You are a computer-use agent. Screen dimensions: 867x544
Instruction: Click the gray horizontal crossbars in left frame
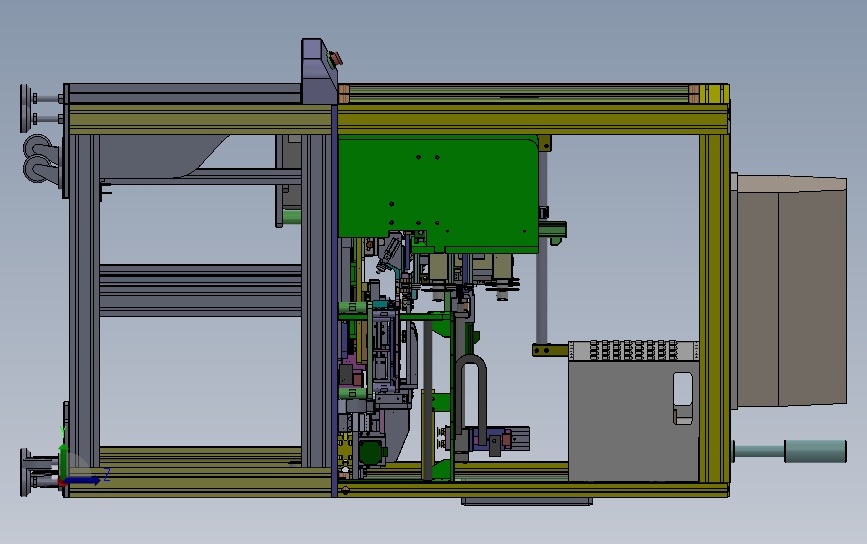pos(200,290)
